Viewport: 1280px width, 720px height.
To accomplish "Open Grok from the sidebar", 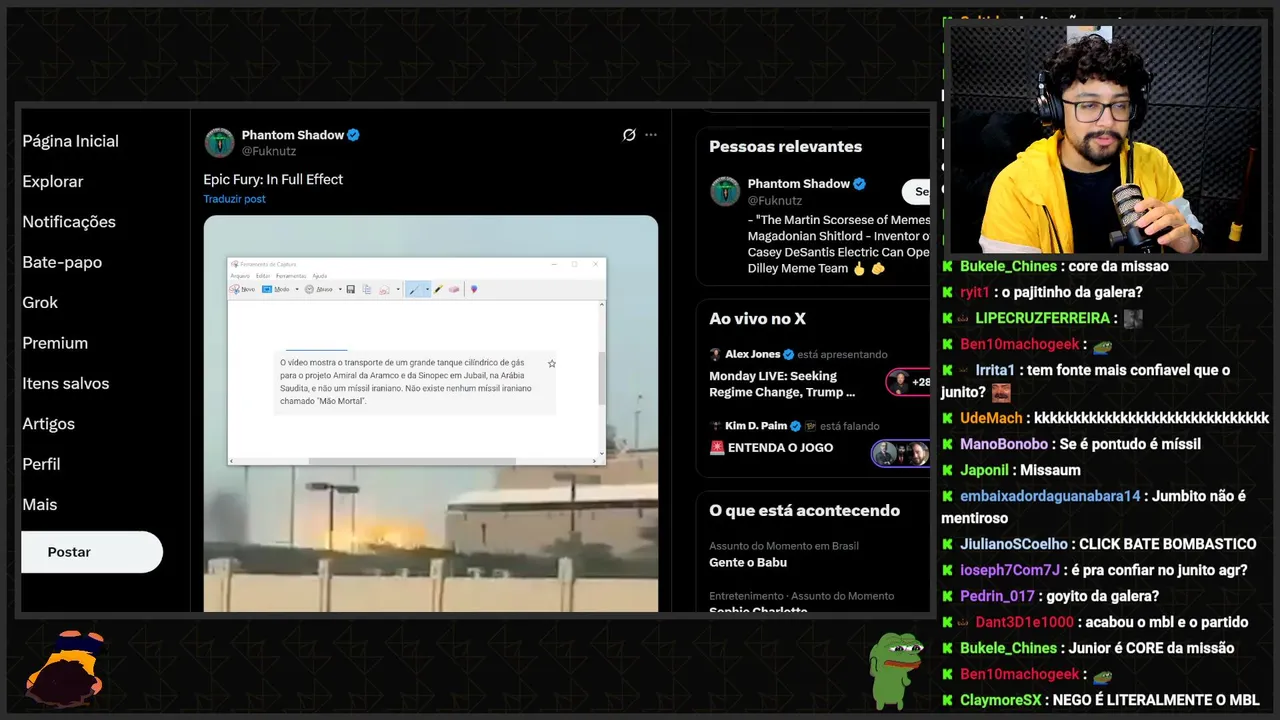I will pos(40,302).
